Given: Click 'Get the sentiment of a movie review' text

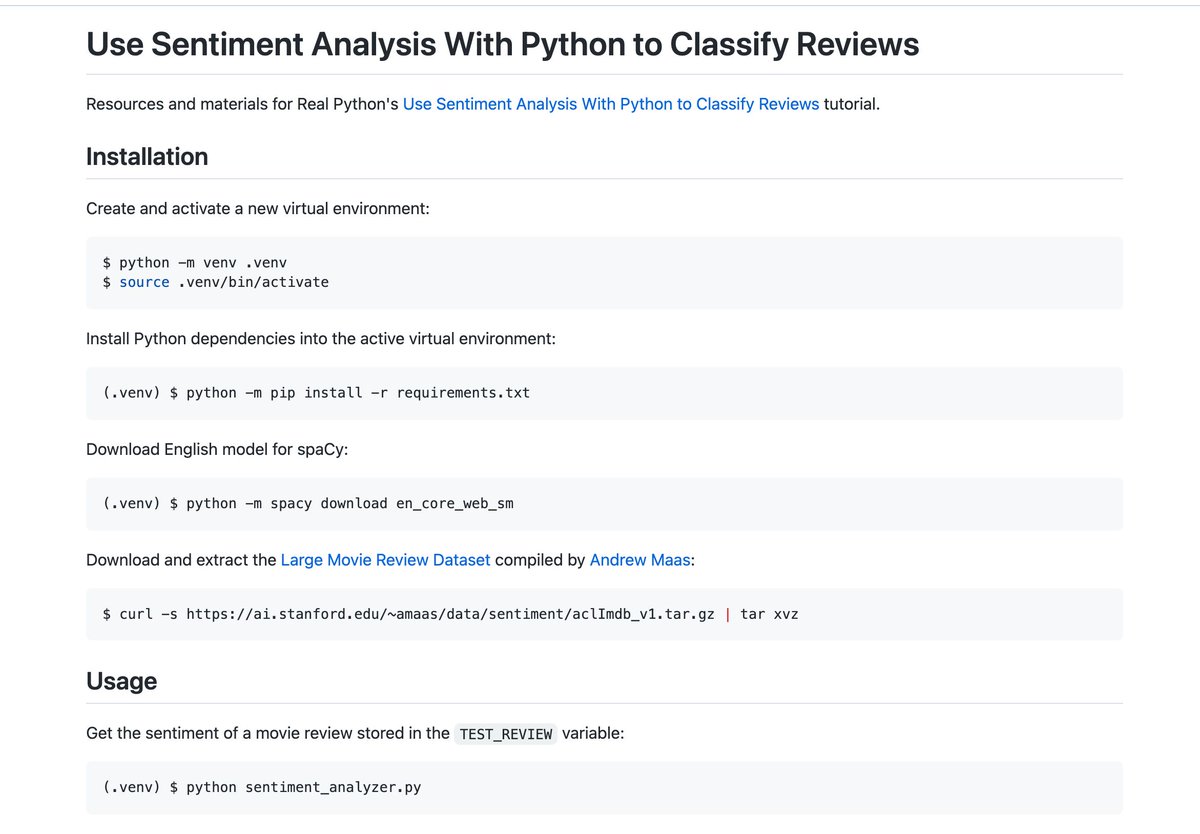Looking at the screenshot, I should point(268,733).
